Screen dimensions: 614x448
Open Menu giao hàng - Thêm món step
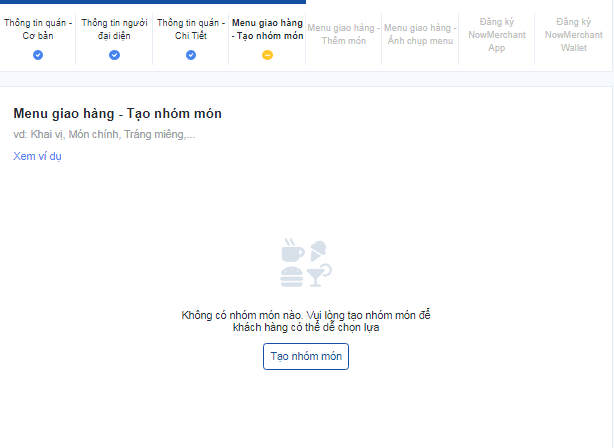point(344,34)
